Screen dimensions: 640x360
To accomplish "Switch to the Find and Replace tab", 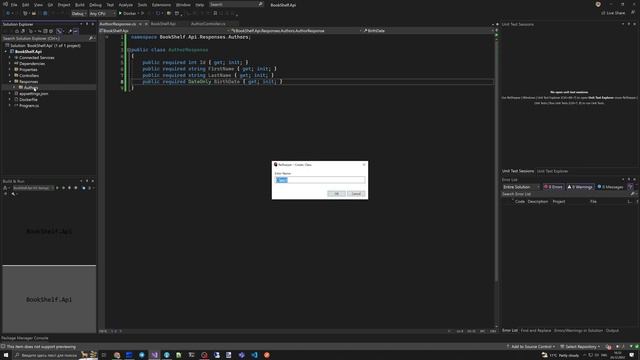I will 536,331.
